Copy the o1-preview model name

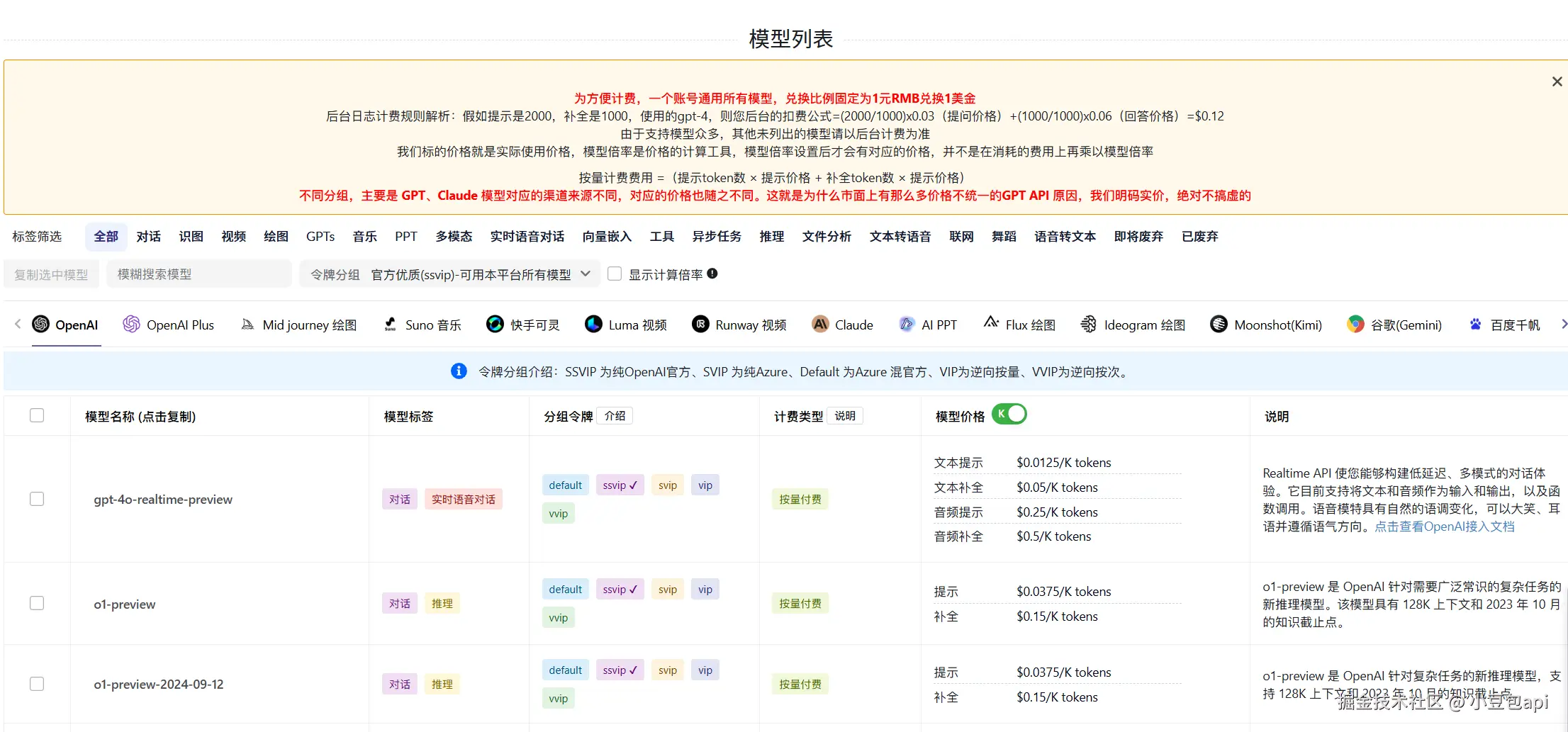(125, 604)
